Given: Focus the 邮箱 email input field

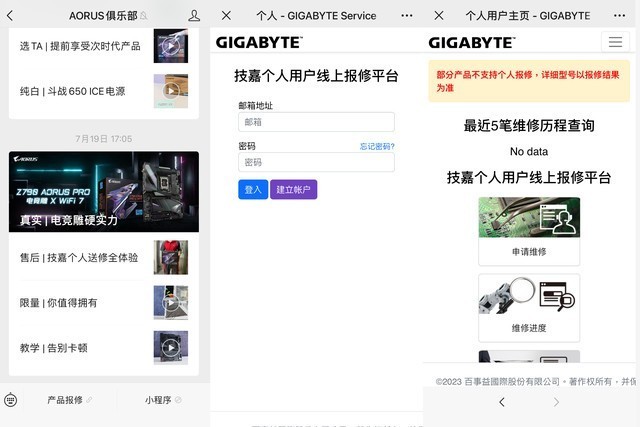Looking at the screenshot, I should coord(316,122).
